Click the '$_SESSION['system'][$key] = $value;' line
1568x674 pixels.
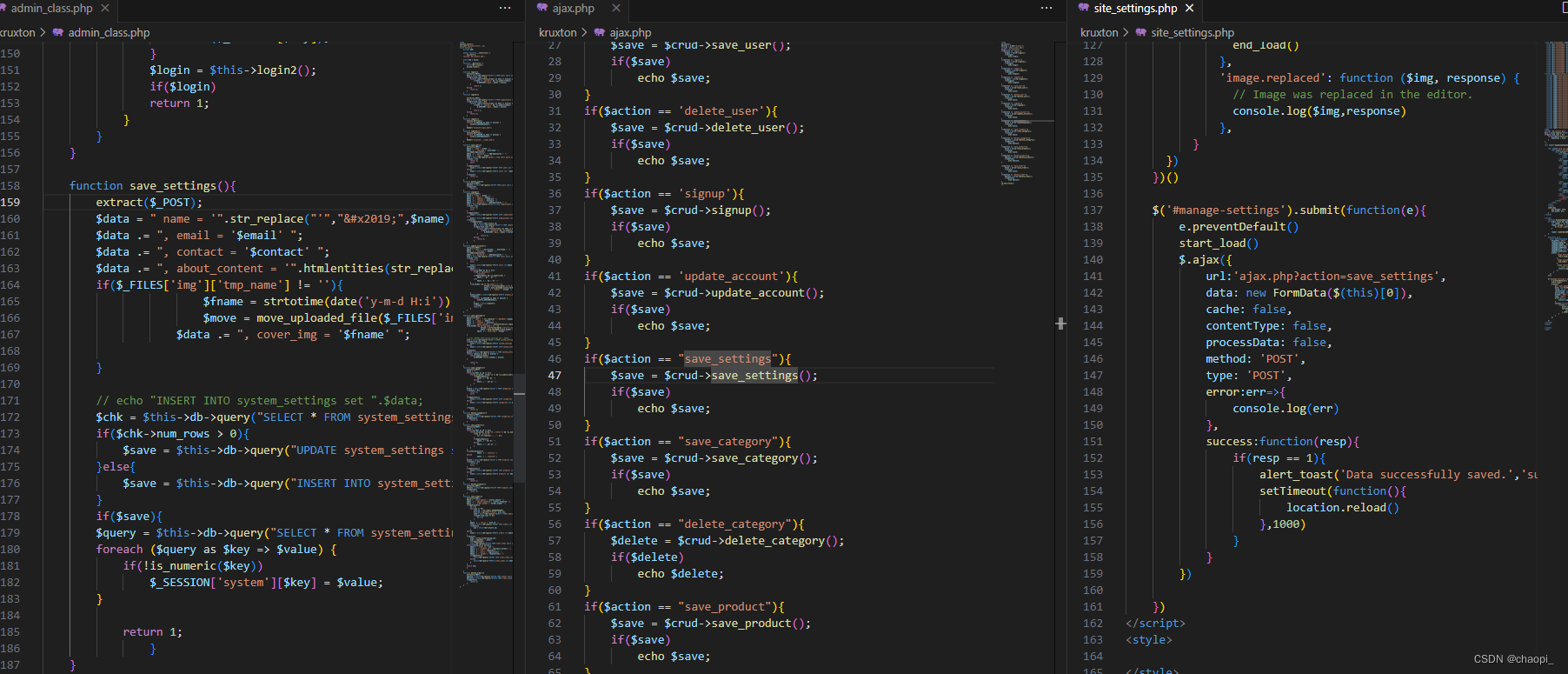coord(266,583)
